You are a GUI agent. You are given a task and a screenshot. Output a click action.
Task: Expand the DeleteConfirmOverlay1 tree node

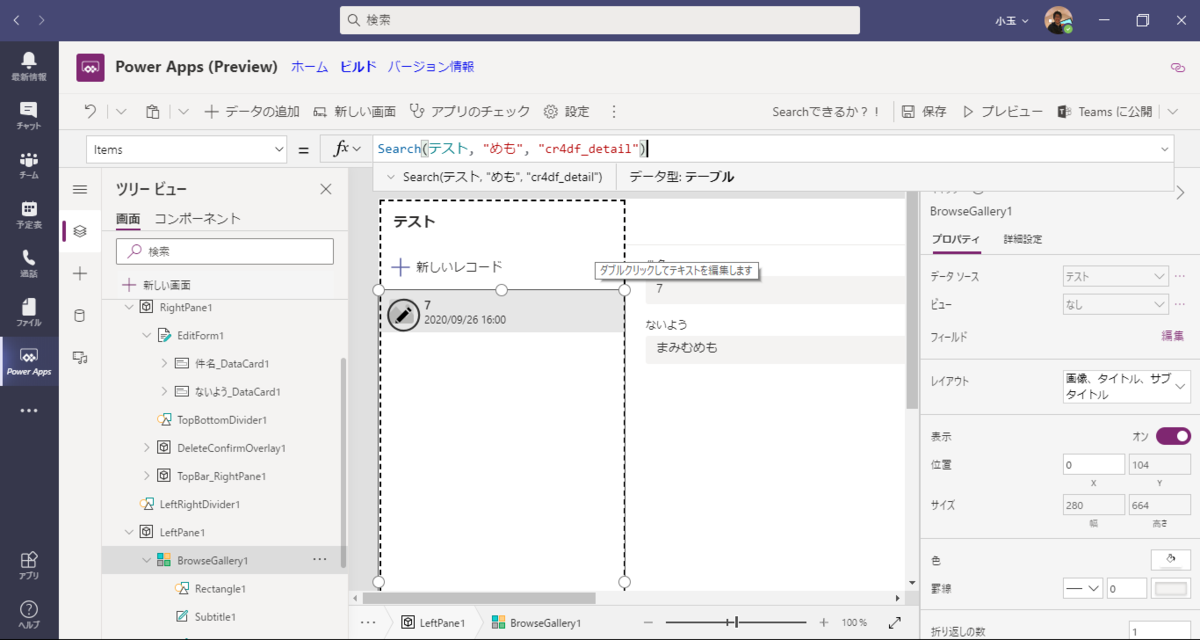[x=146, y=447]
